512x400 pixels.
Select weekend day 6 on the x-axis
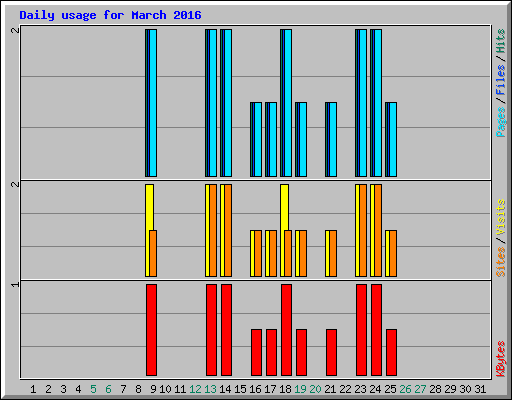click(108, 389)
